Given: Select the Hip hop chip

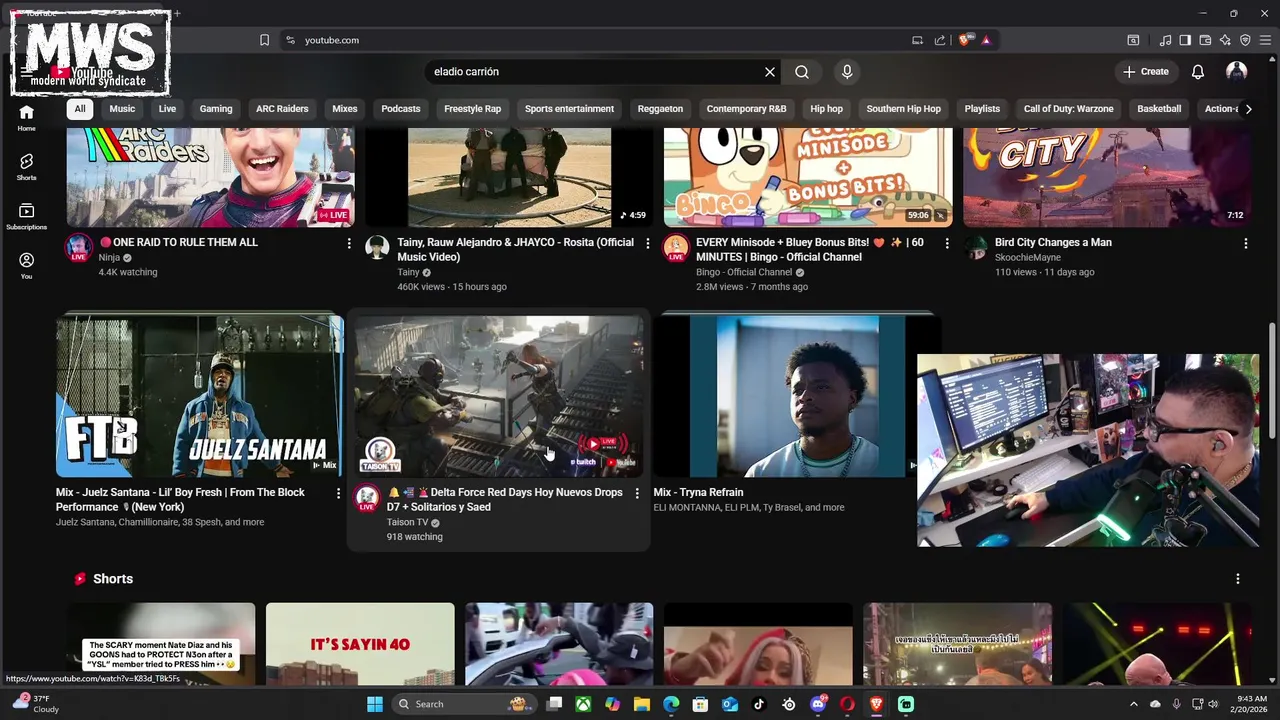Looking at the screenshot, I should (x=826, y=109).
